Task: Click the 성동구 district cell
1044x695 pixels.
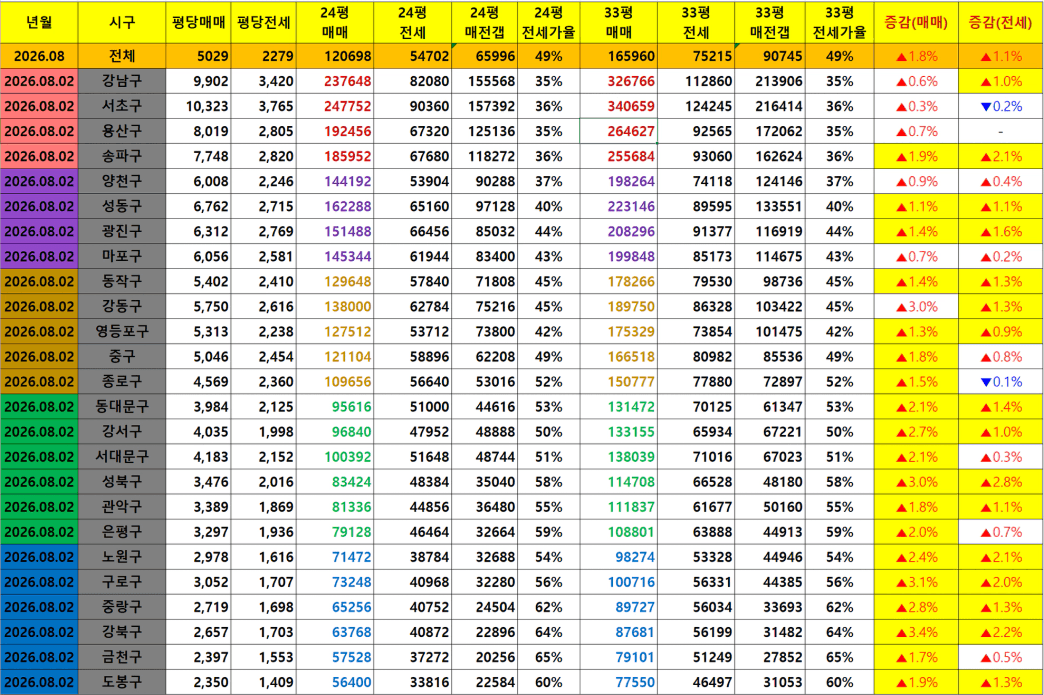Action: [x=122, y=206]
